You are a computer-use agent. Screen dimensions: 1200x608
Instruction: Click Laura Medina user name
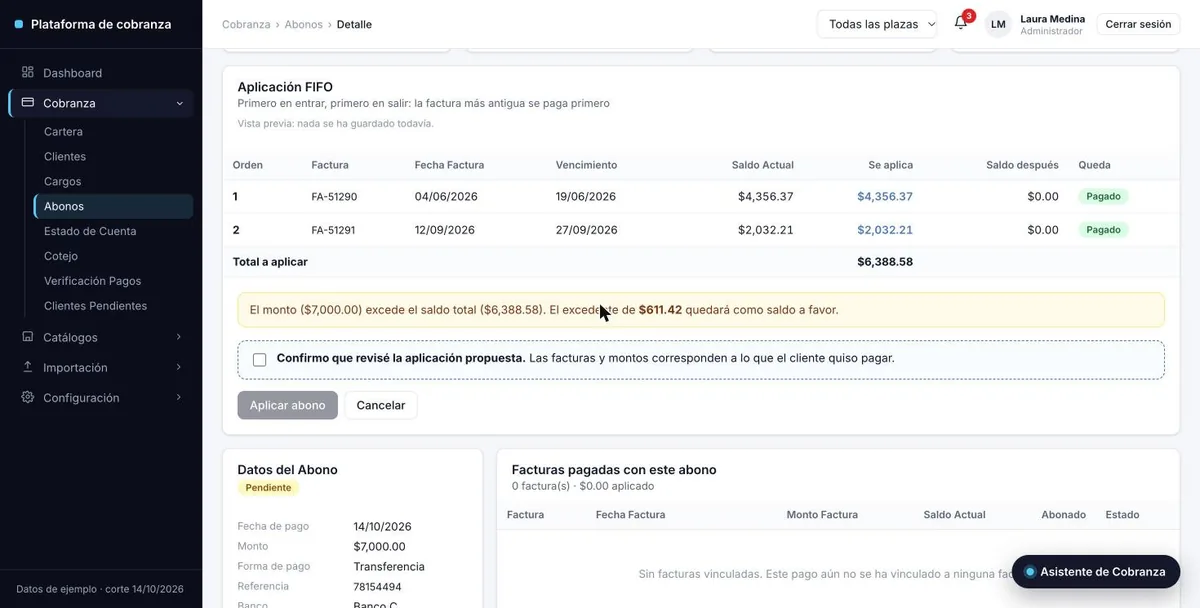(1052, 19)
